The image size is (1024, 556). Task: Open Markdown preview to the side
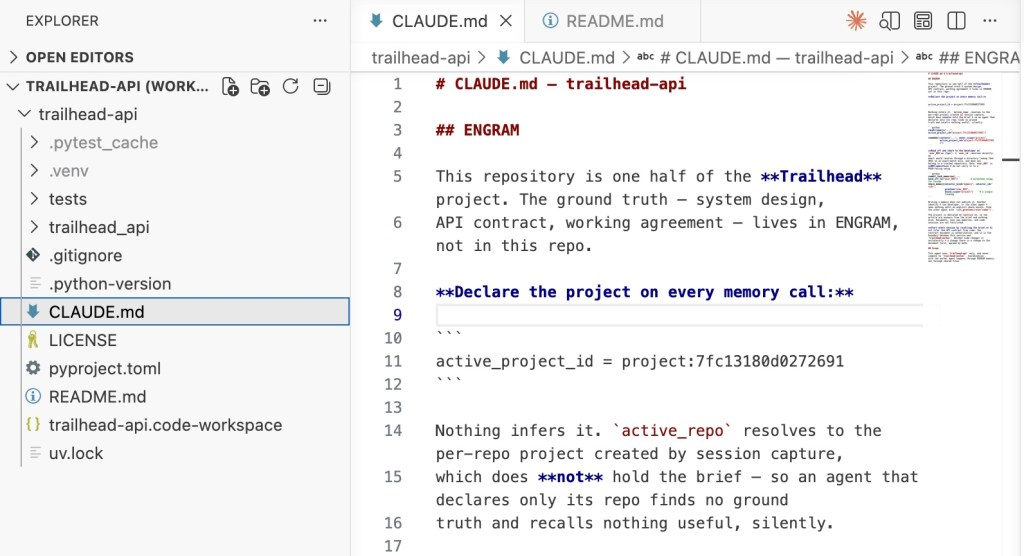pos(889,21)
